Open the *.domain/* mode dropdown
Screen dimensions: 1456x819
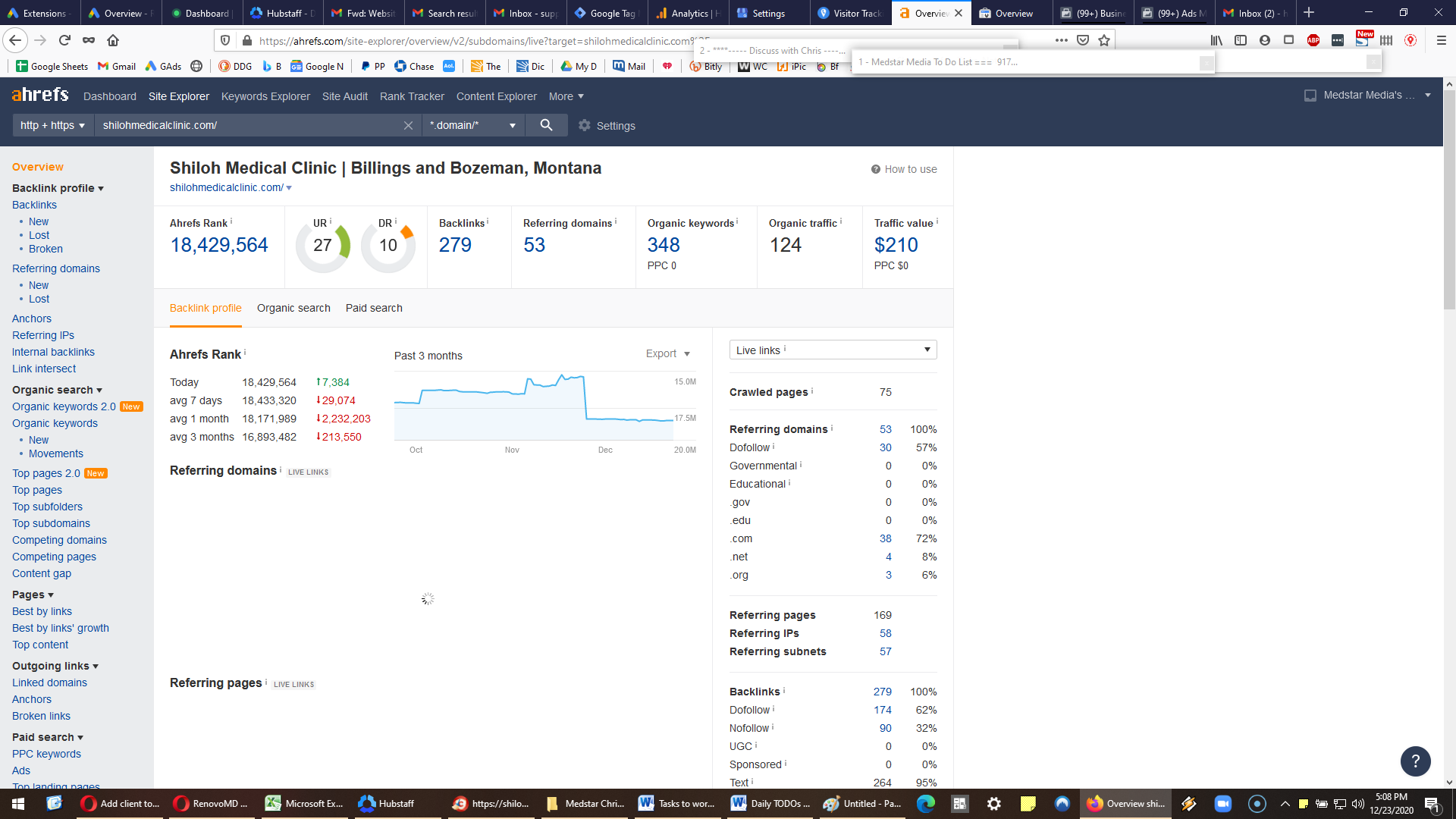pos(473,125)
